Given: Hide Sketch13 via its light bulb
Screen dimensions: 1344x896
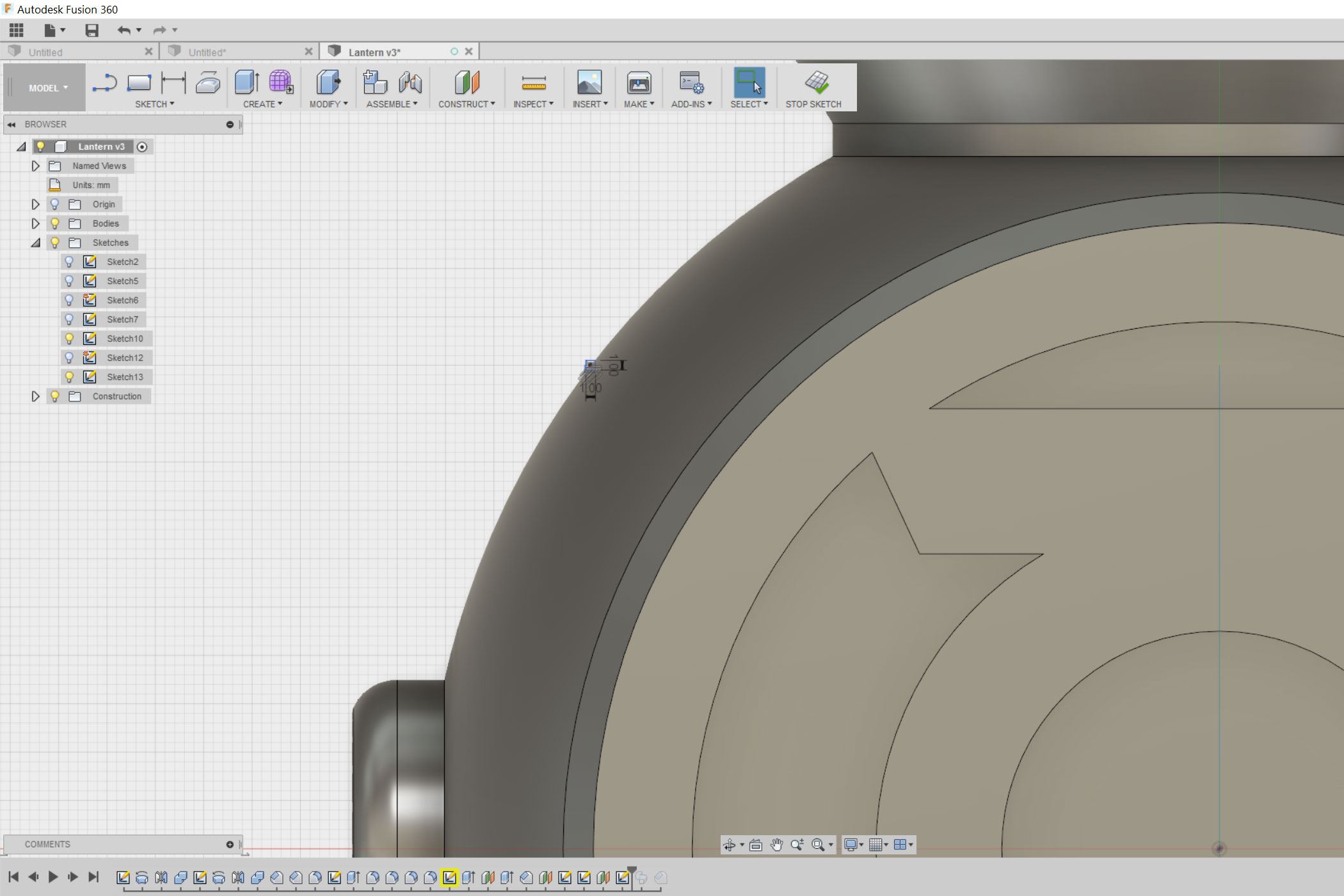Looking at the screenshot, I should (69, 377).
